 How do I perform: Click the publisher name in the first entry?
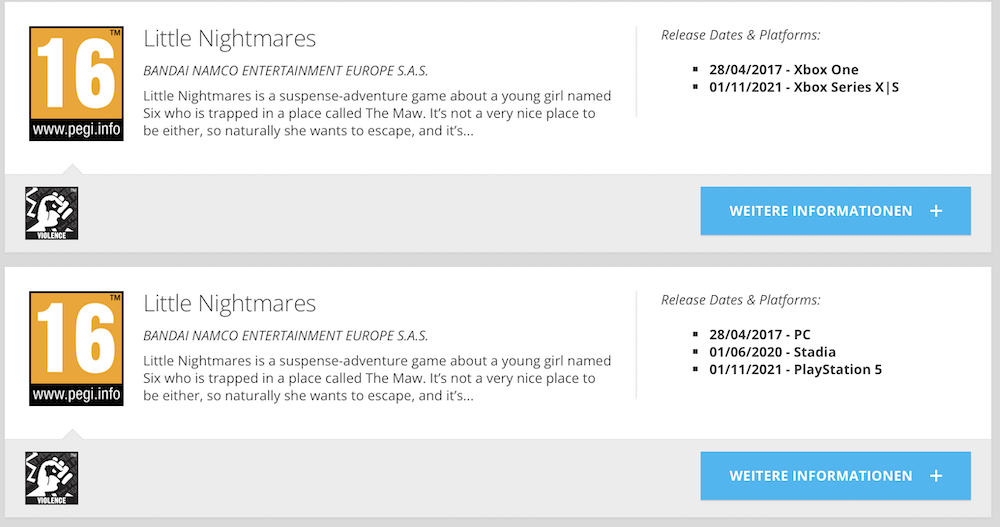pyautogui.click(x=286, y=71)
